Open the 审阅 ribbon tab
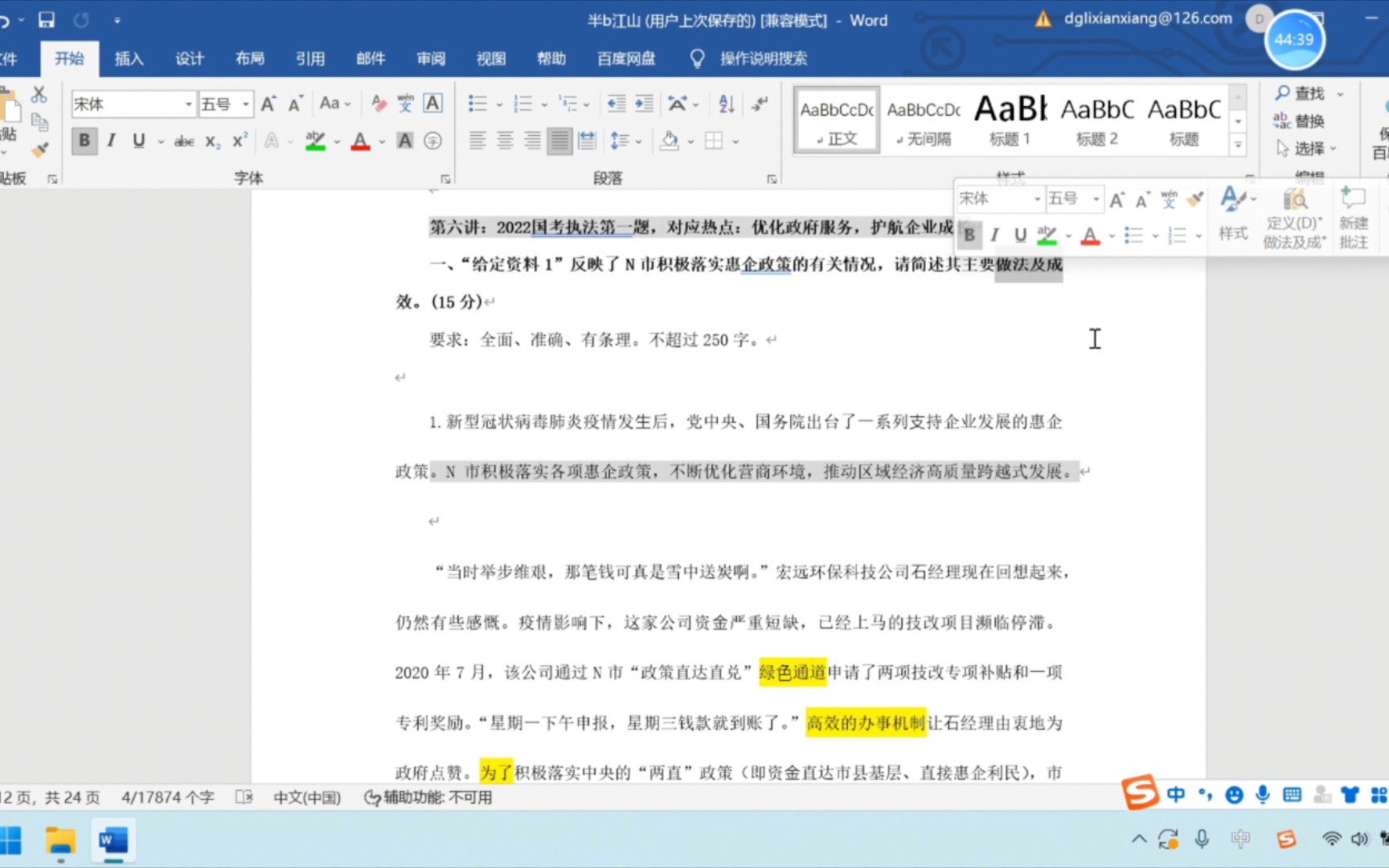Screen dimensions: 1389x868 point(431,59)
